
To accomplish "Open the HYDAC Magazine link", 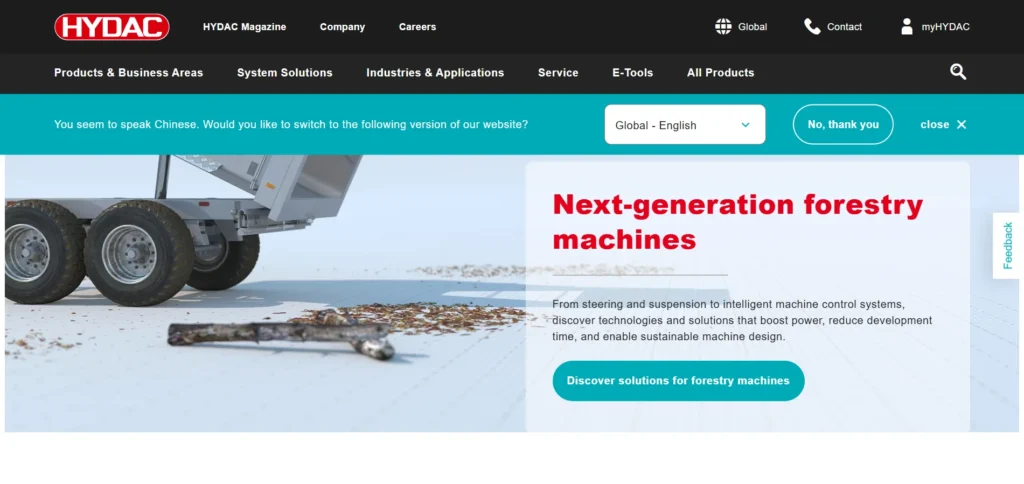I will pyautogui.click(x=244, y=27).
